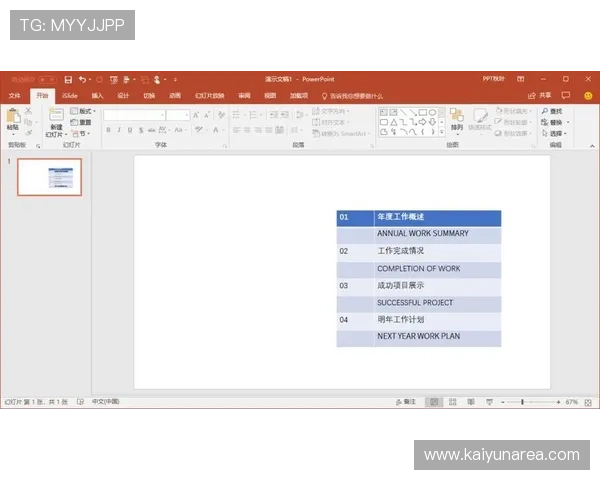The height and width of the screenshot is (480, 600).
Task: Open the Animations tab
Action: (x=175, y=96)
